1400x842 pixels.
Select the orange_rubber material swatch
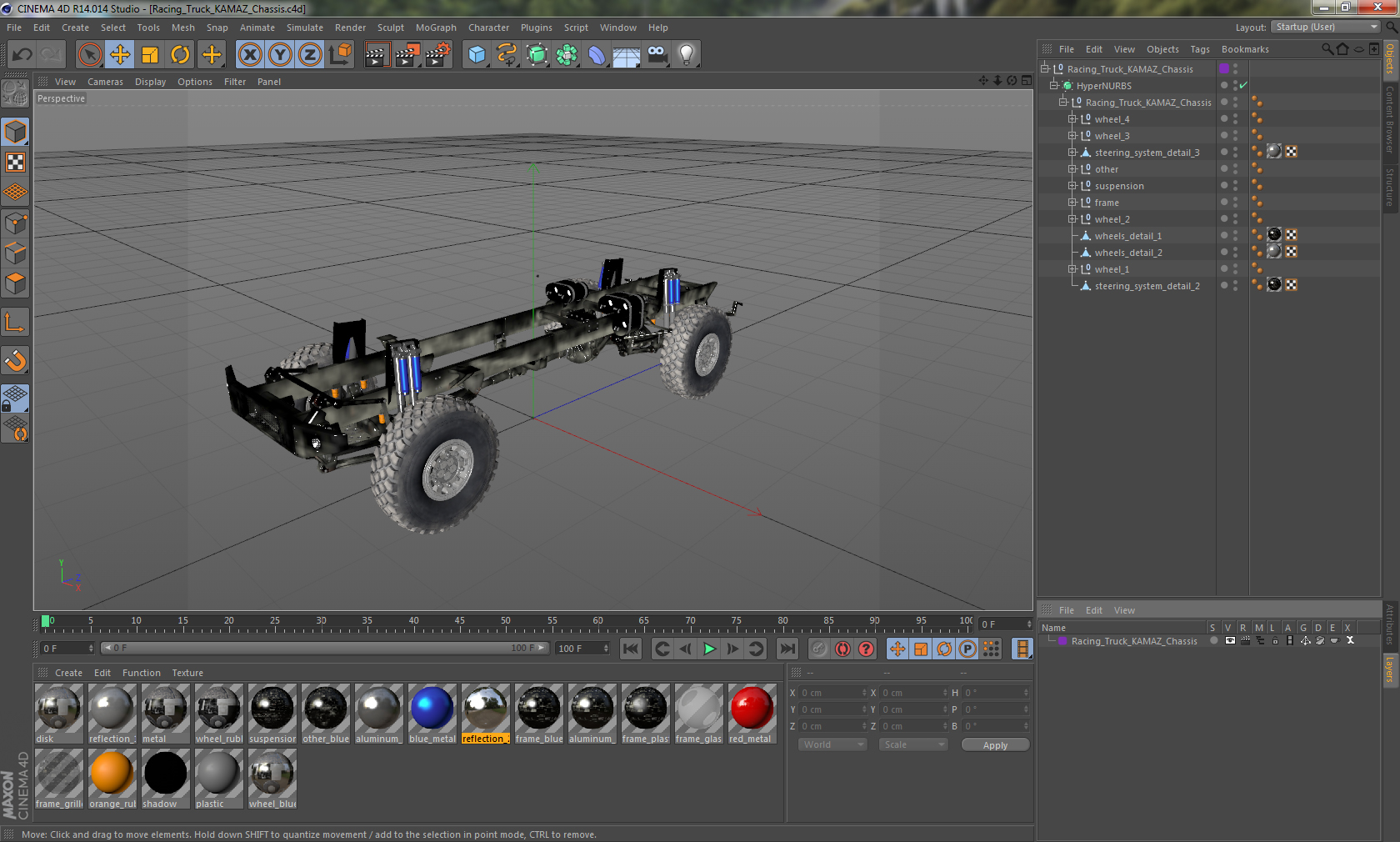(x=112, y=779)
